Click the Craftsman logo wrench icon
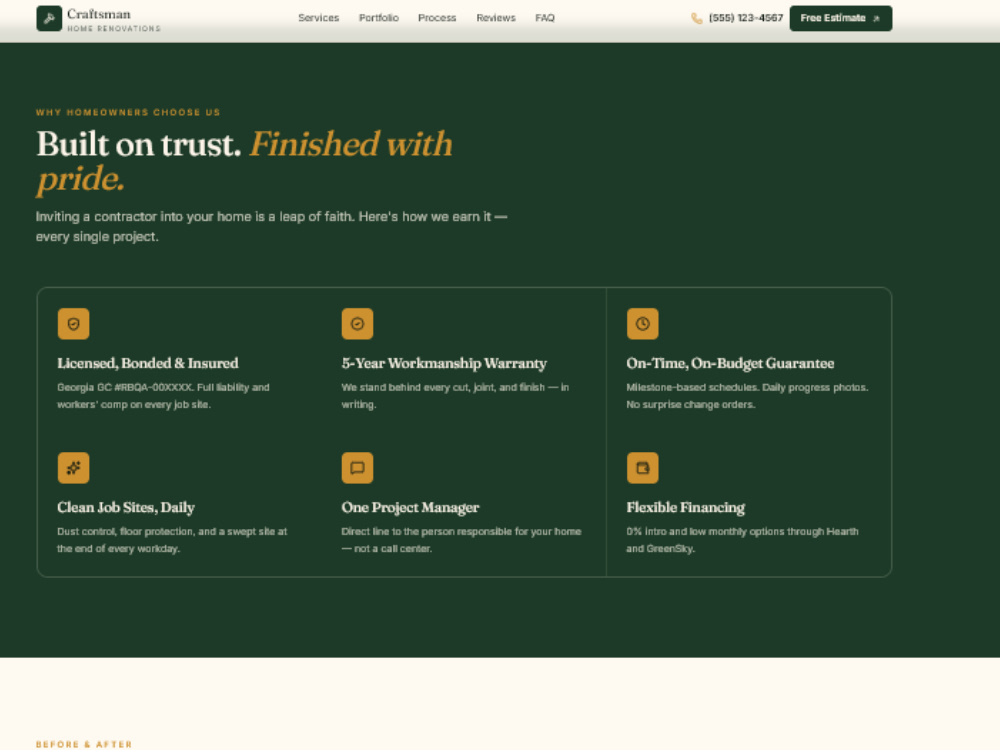The image size is (1000, 750). pyautogui.click(x=49, y=18)
